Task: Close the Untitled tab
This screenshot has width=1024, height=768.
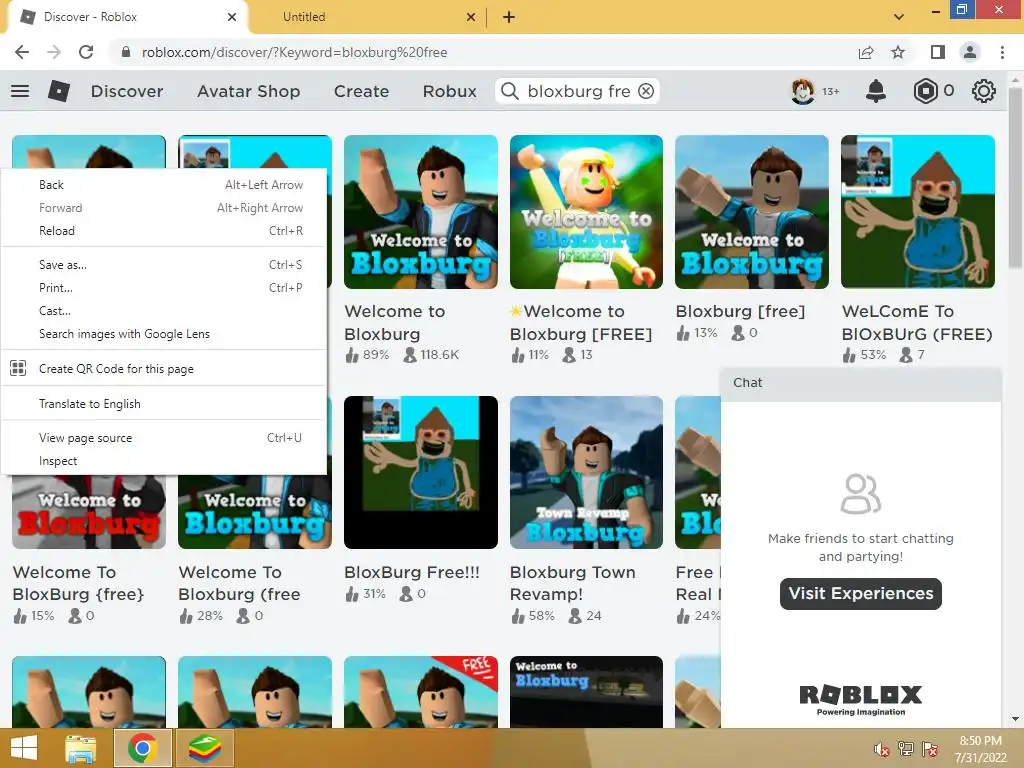Action: [471, 17]
